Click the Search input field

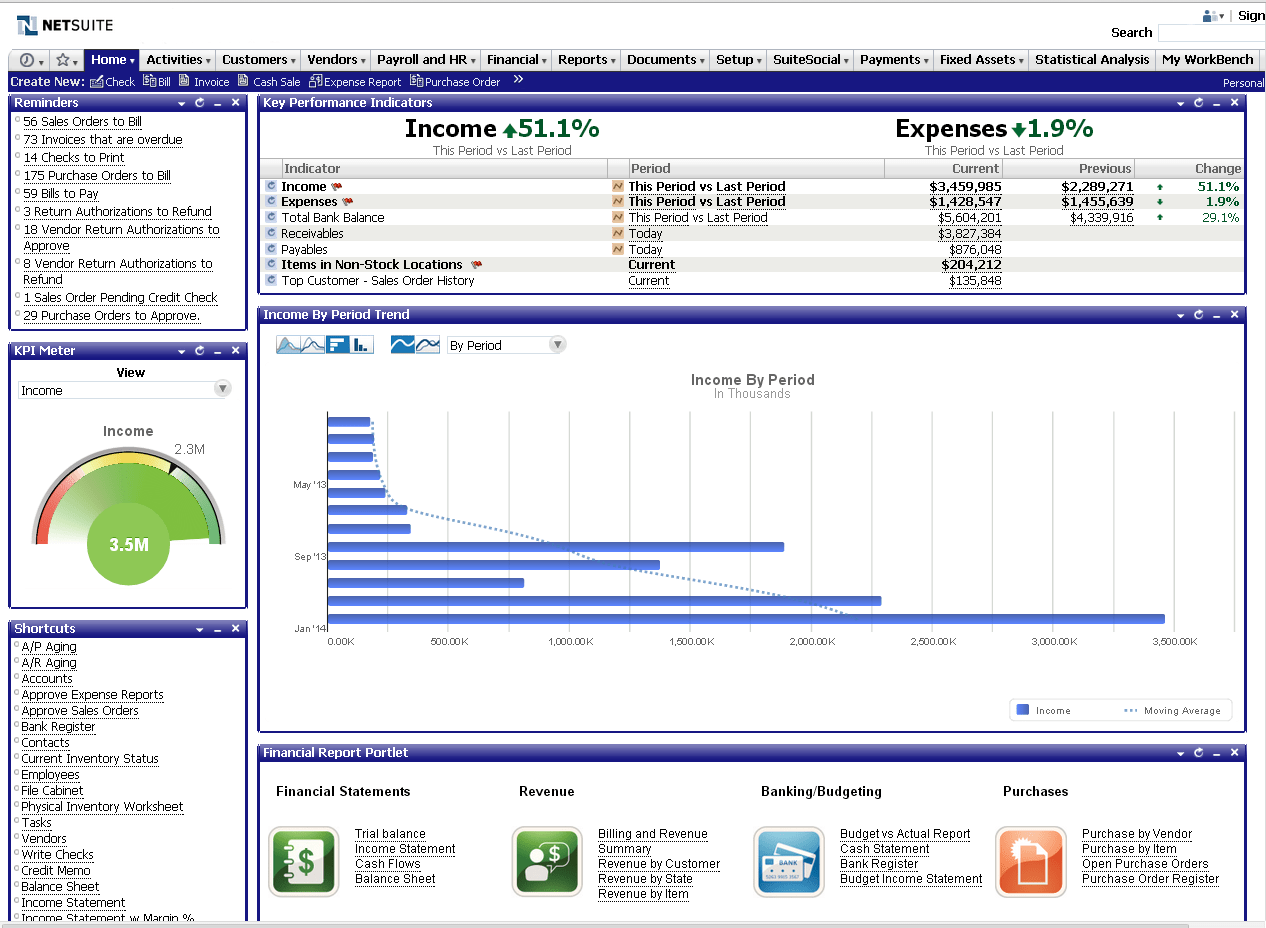(1210, 33)
